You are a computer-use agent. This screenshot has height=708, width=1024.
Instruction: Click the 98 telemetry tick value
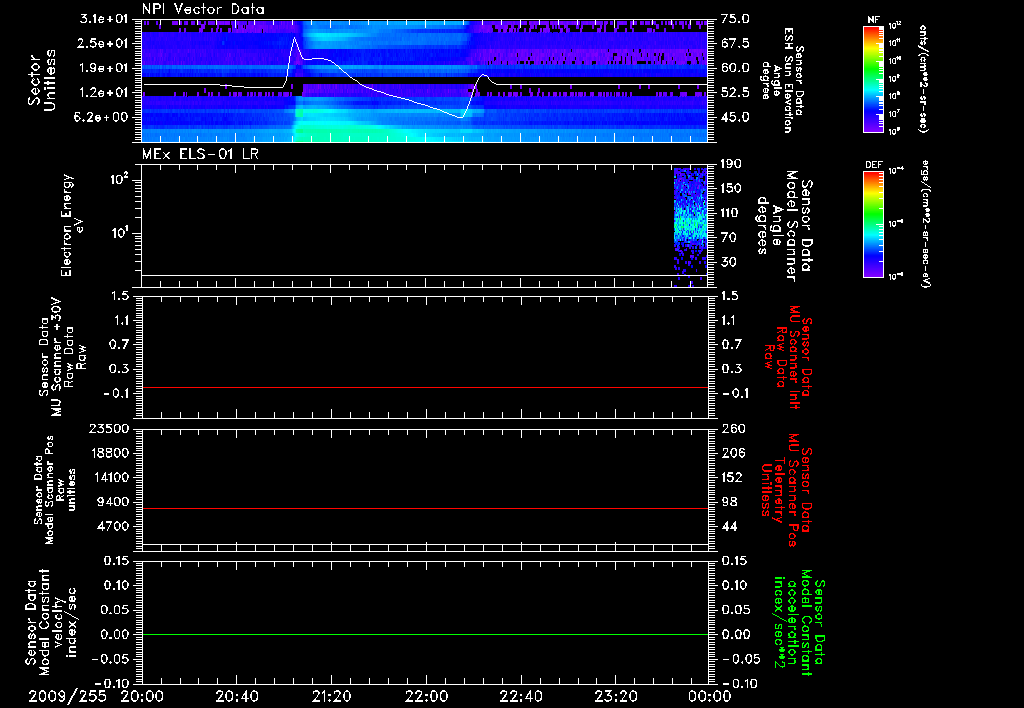[x=729, y=502]
